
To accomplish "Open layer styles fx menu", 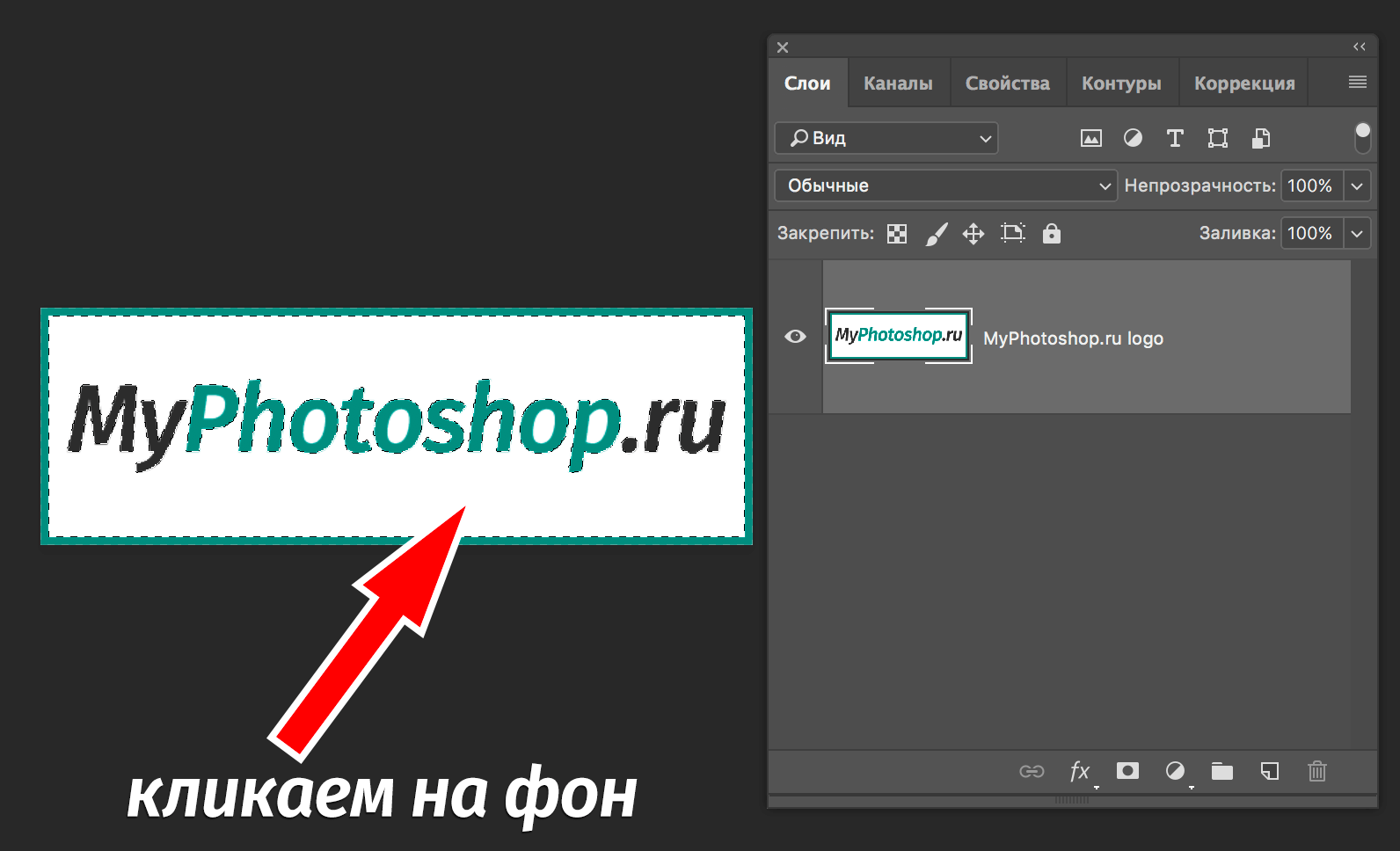I will 1081,771.
